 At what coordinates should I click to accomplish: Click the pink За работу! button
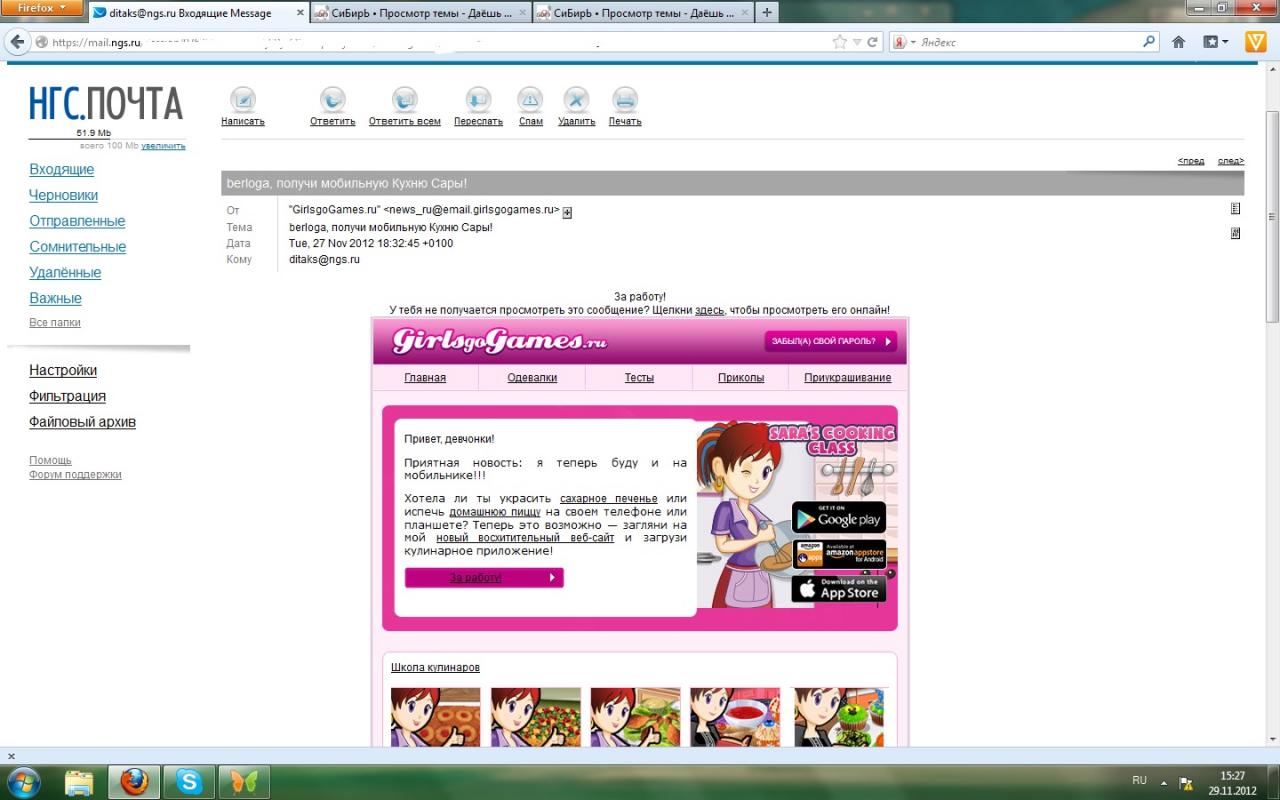point(484,578)
